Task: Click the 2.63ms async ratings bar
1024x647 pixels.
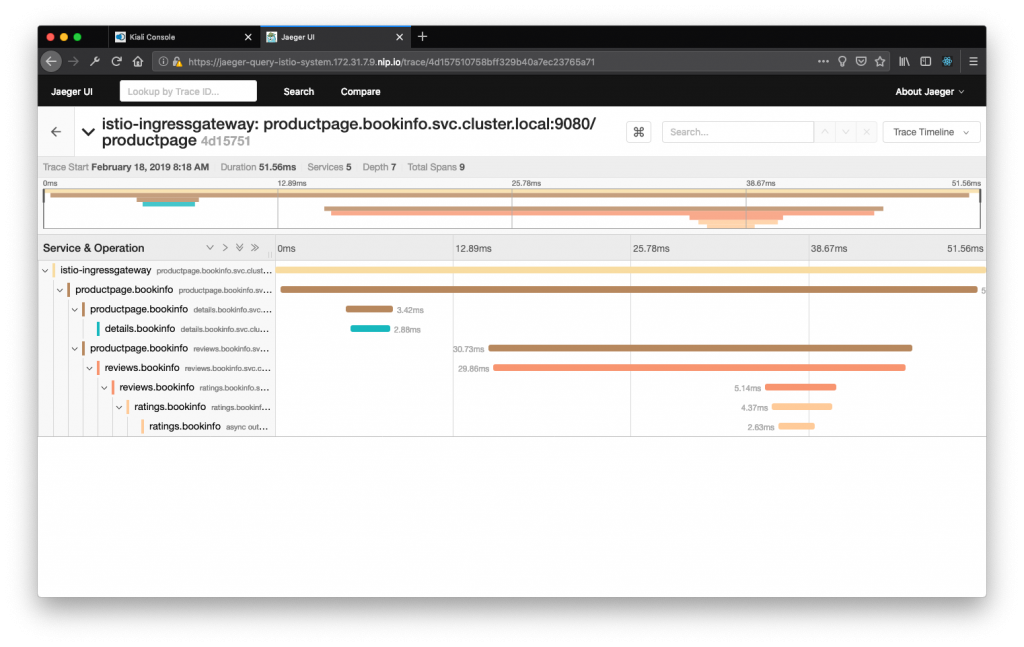Action: pyautogui.click(x=796, y=426)
